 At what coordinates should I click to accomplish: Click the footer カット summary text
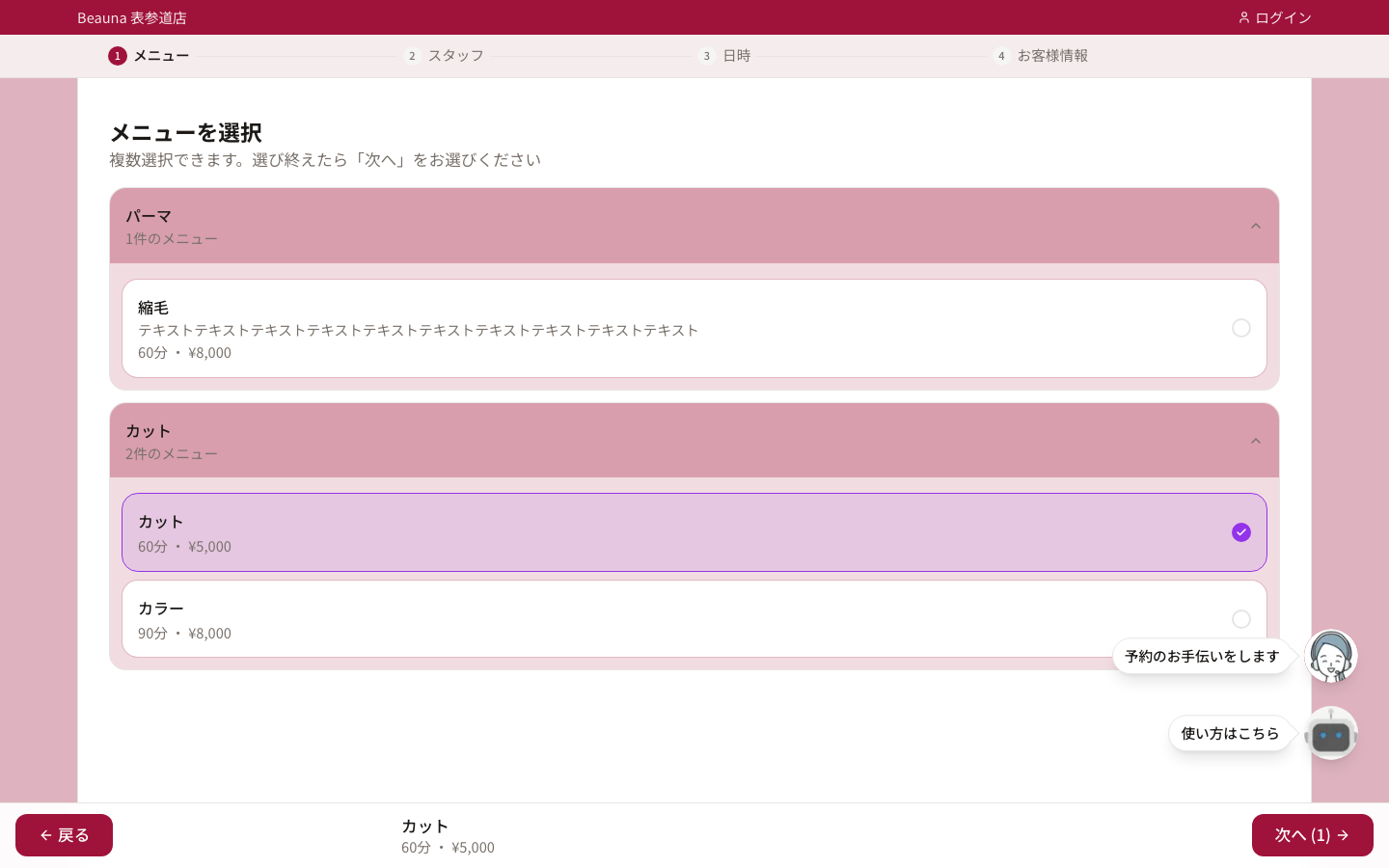424,826
